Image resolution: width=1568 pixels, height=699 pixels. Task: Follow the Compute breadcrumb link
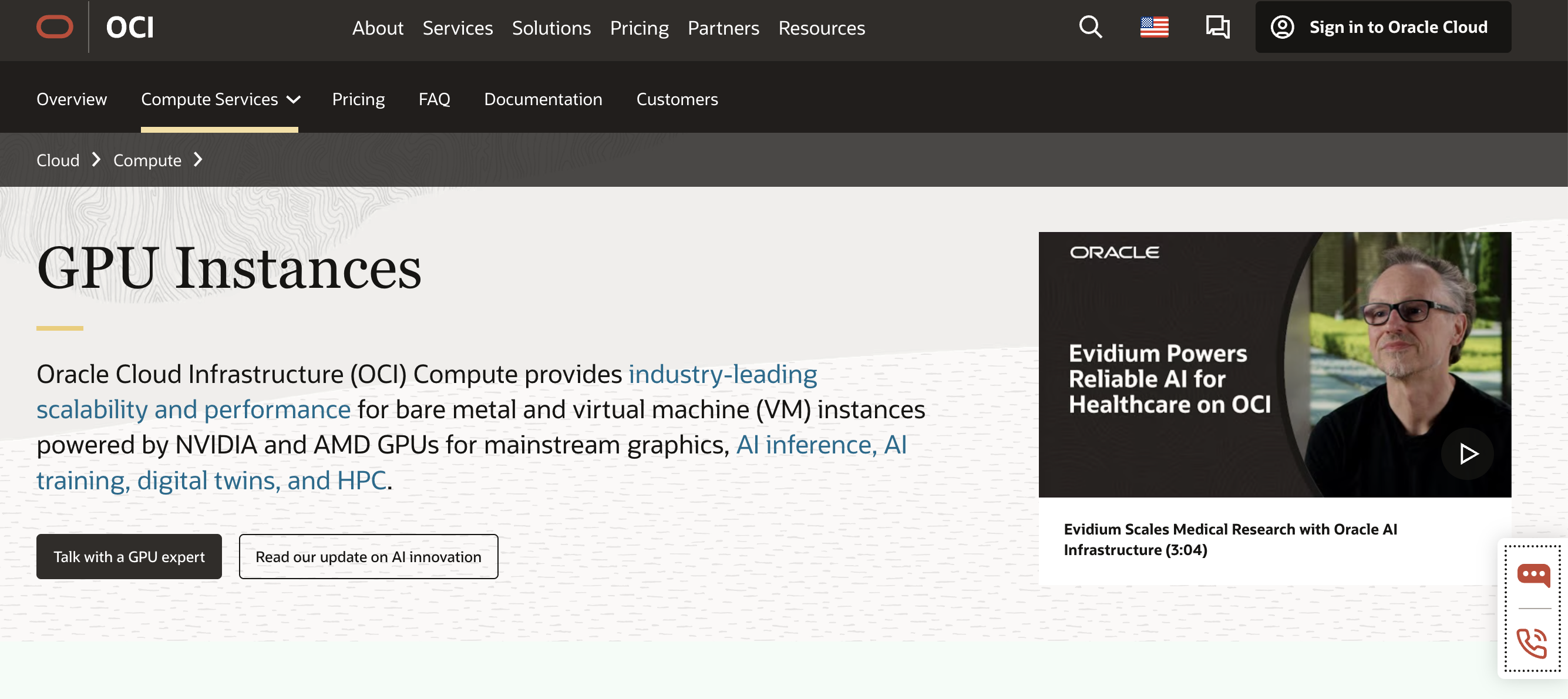(147, 160)
